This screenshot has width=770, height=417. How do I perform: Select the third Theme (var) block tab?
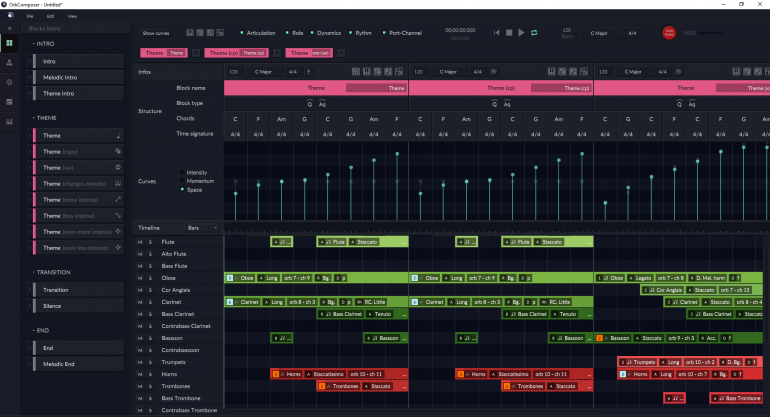point(309,53)
